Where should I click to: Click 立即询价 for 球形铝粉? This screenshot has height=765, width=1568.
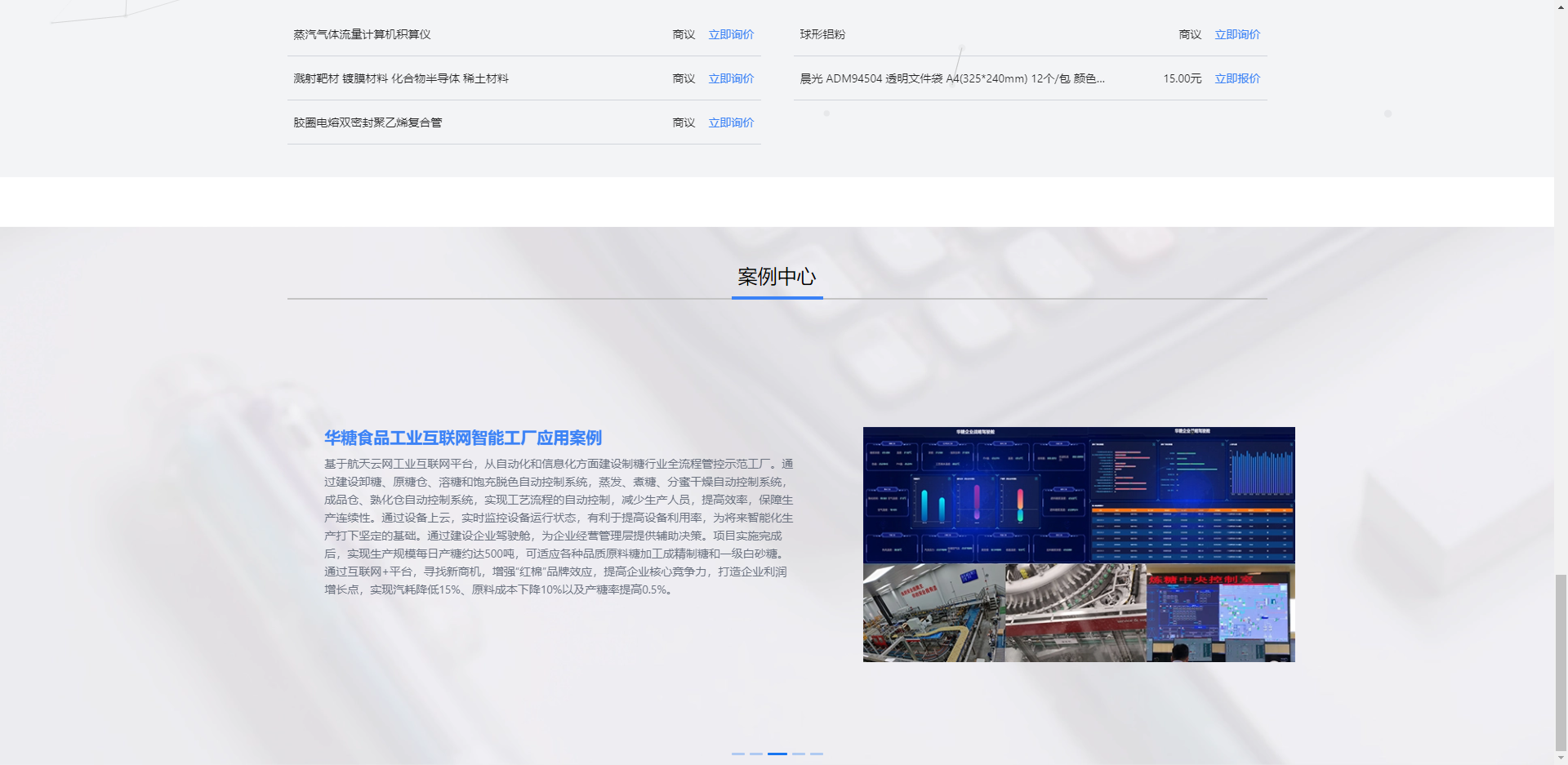click(x=1237, y=34)
